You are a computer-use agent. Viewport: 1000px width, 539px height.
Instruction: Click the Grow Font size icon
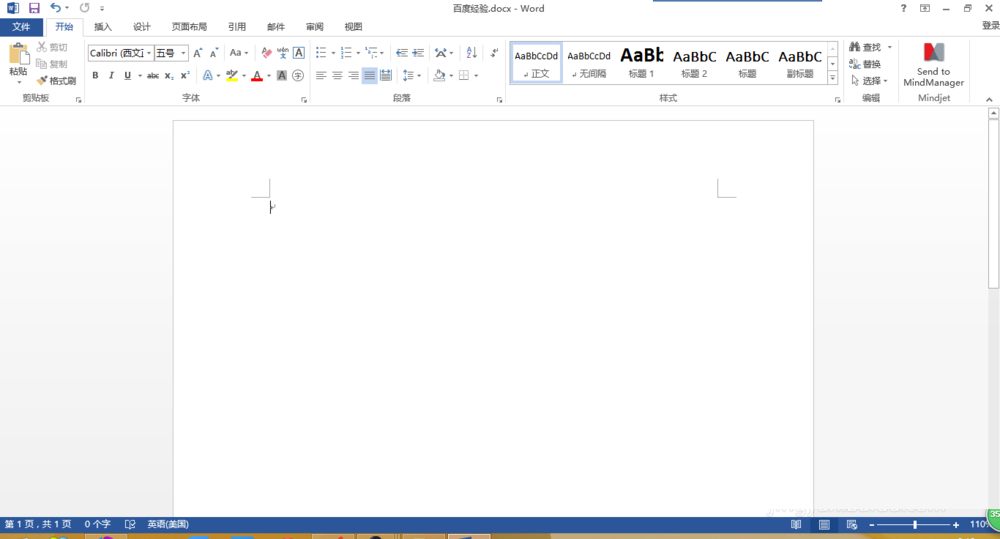(x=198, y=53)
